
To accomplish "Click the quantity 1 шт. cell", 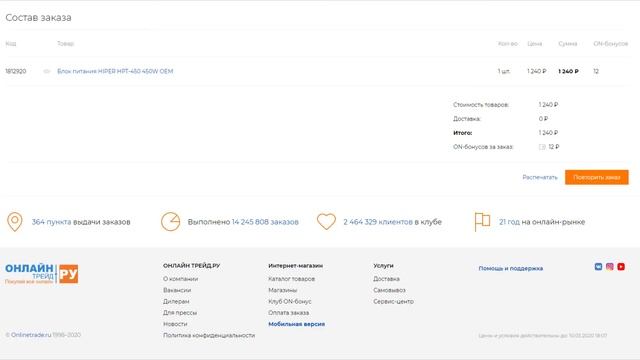I will 504,71.
